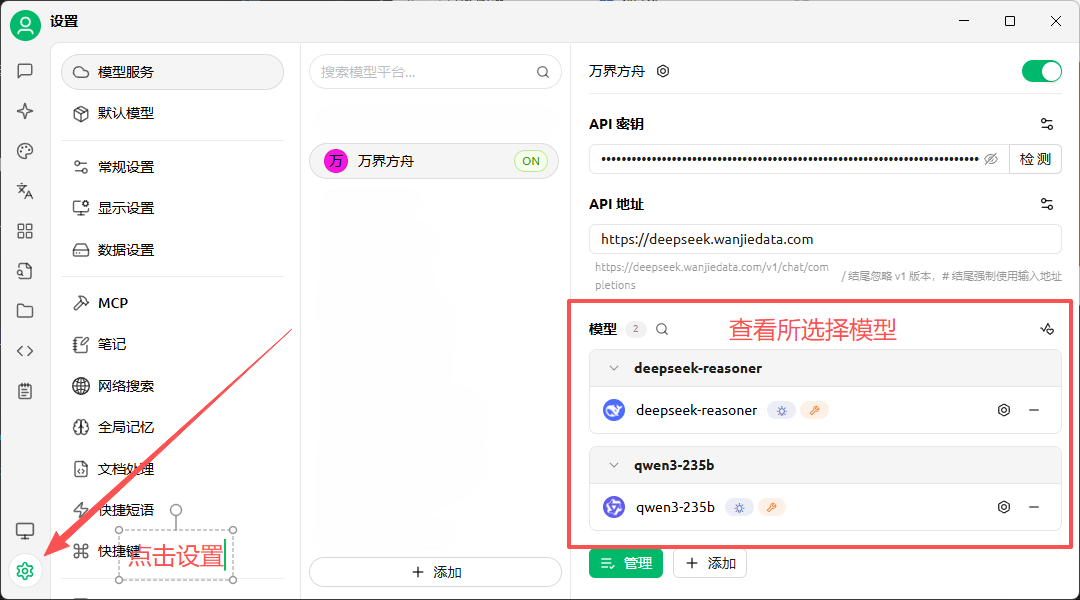The image size is (1080, 600).
Task: Click the settings gear beside 万界方舟 title
Action: coord(662,72)
